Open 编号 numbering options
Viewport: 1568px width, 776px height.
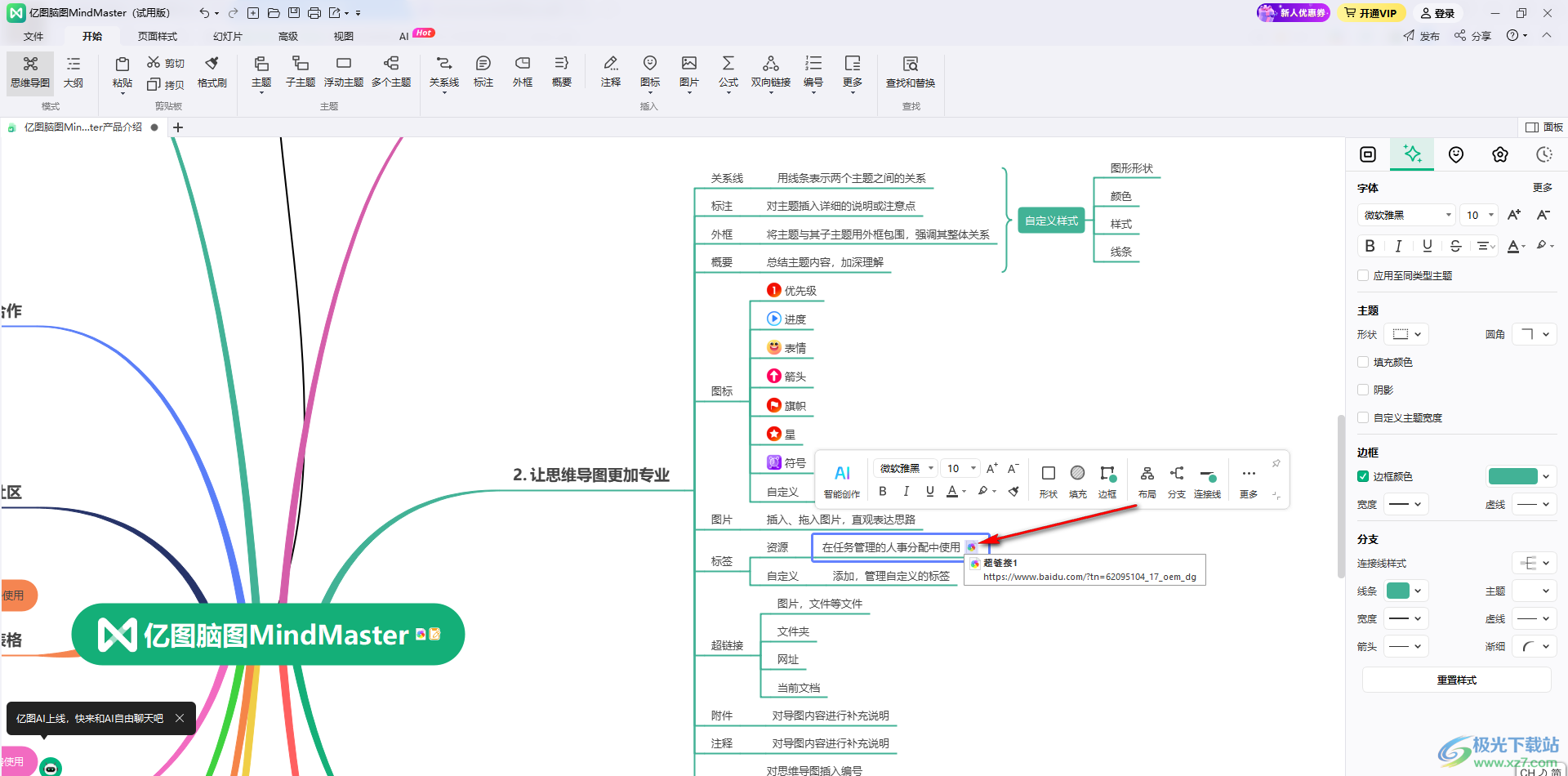(813, 73)
